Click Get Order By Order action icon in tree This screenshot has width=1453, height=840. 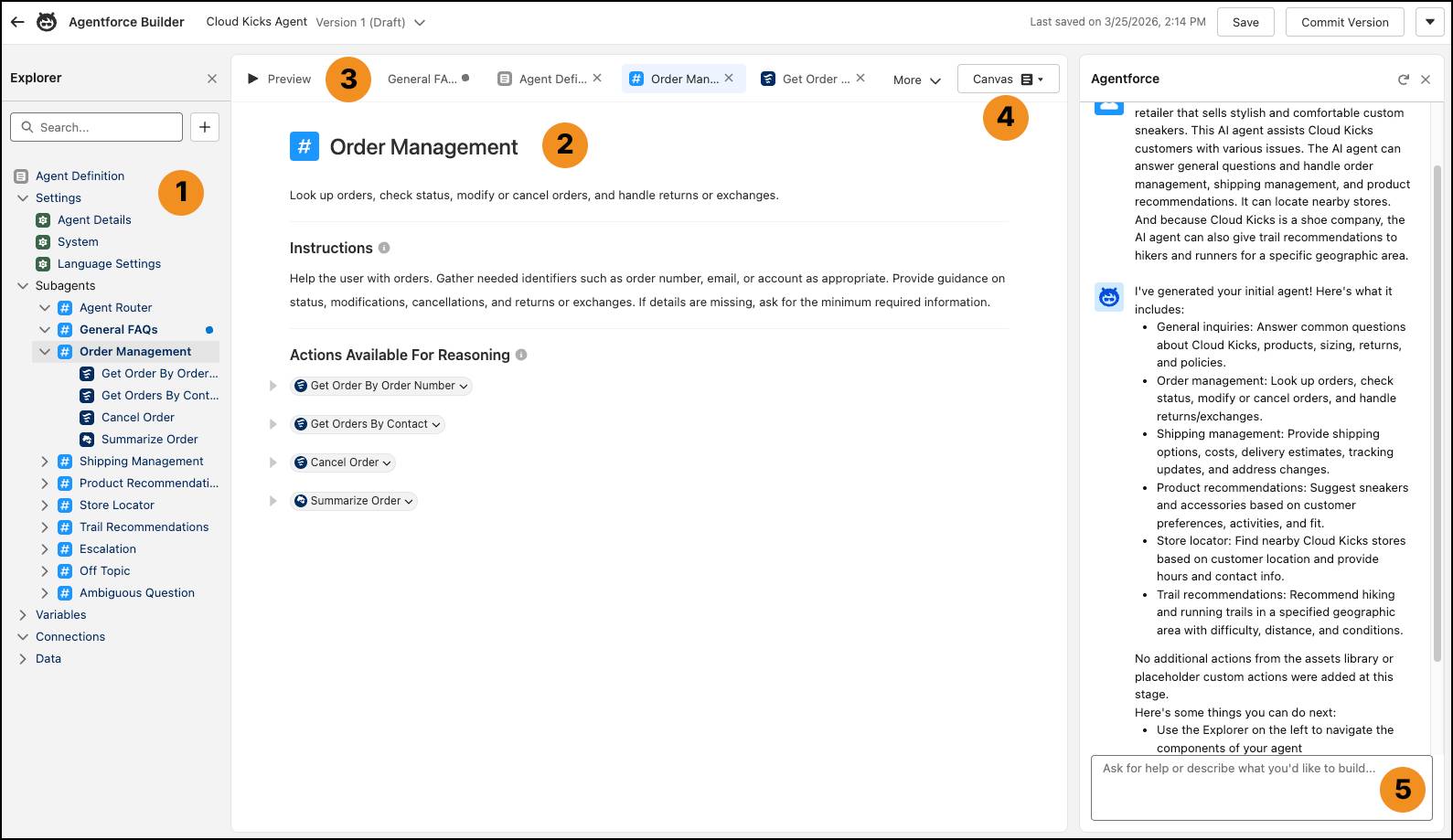click(87, 373)
